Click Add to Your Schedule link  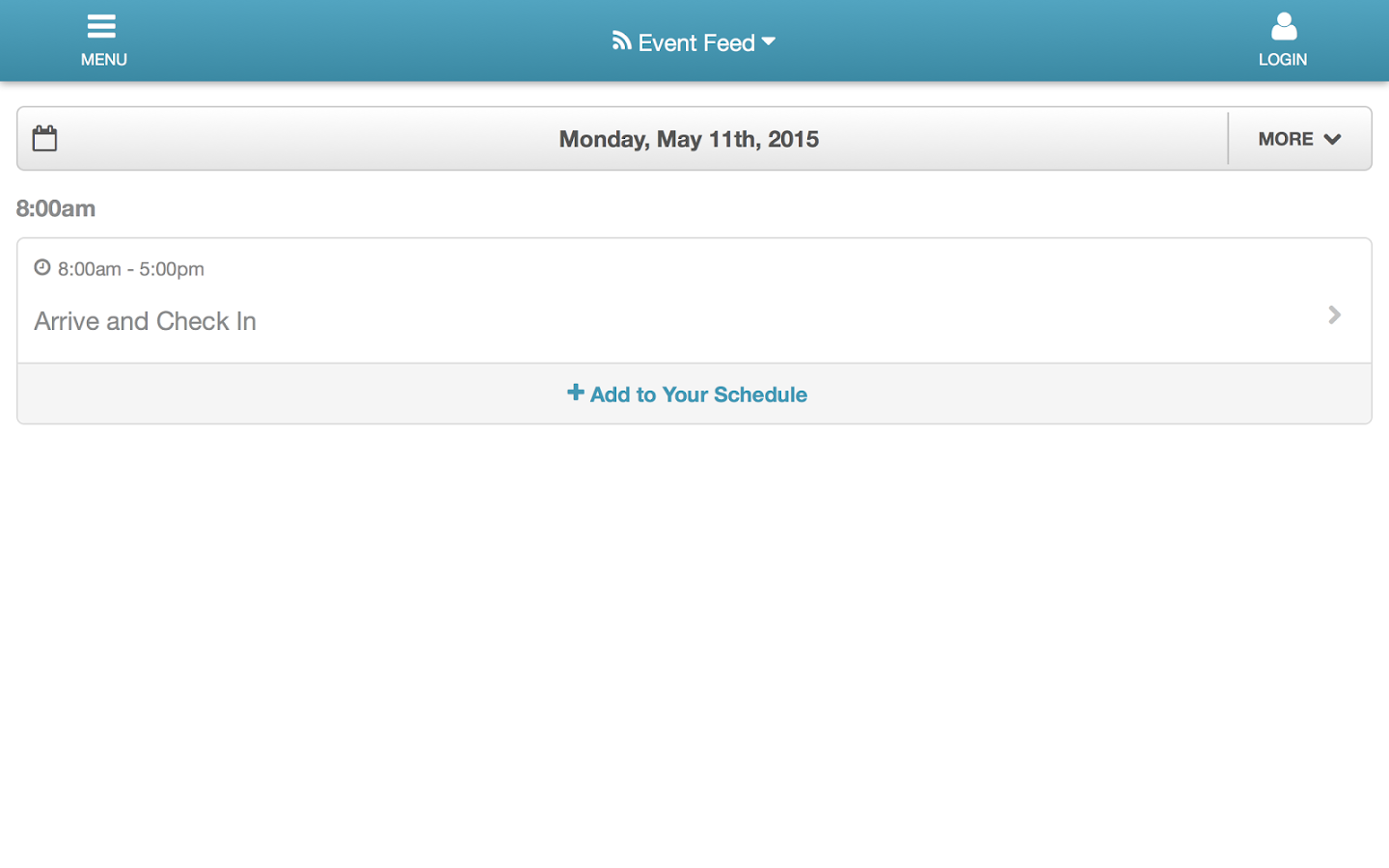coord(698,394)
